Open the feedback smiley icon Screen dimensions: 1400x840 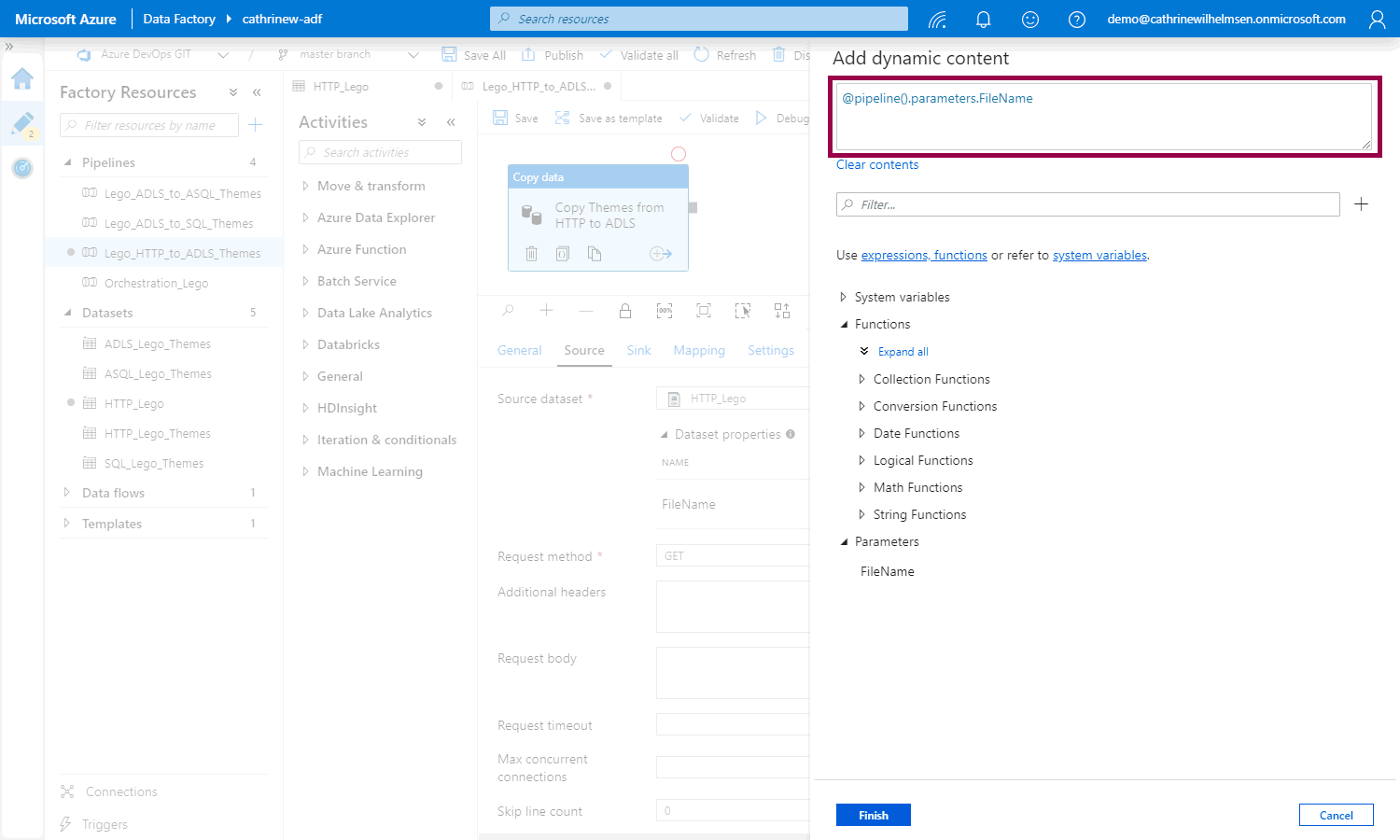coord(1030,20)
